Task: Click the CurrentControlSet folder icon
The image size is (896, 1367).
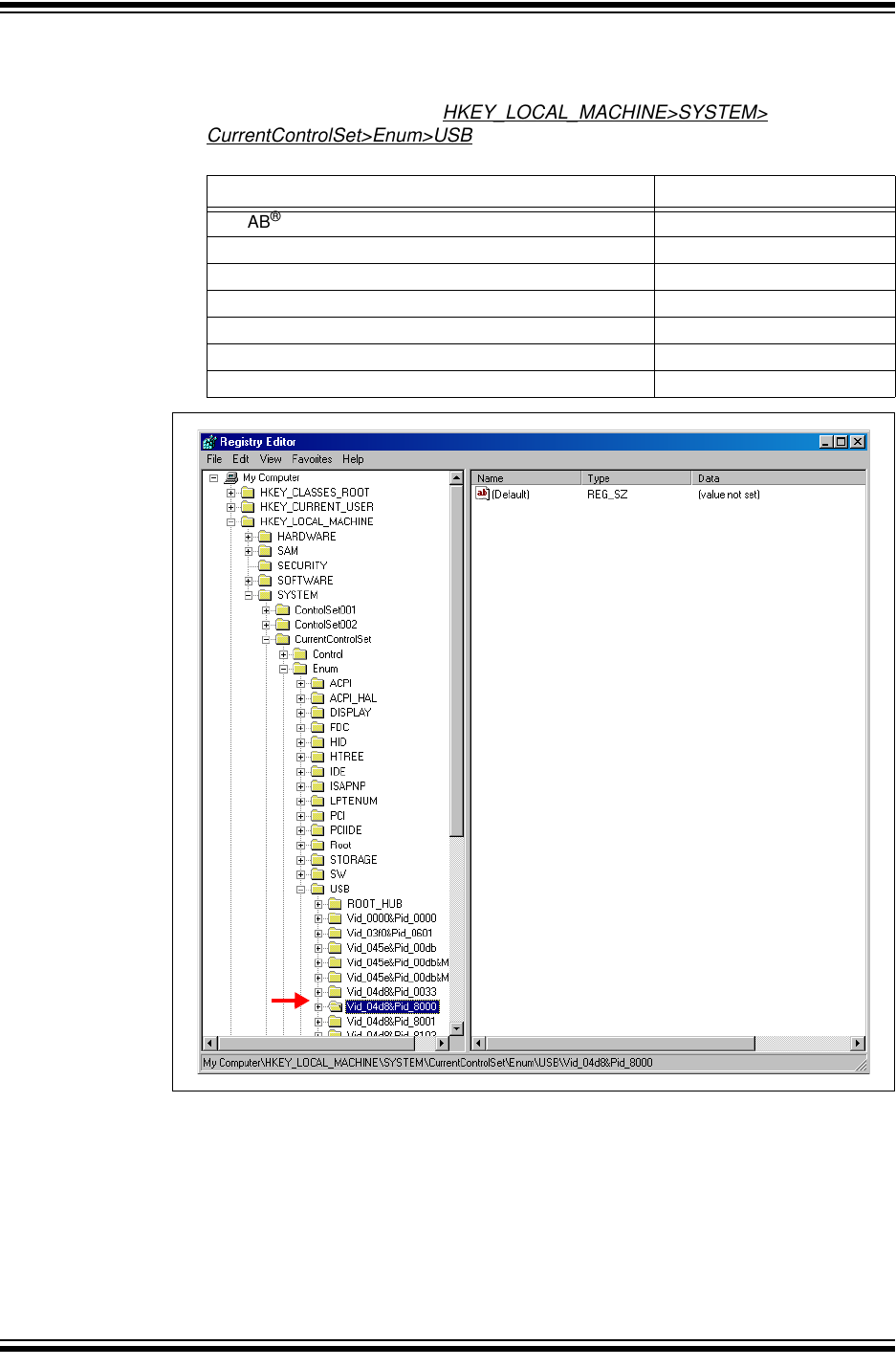Action: pos(283,639)
